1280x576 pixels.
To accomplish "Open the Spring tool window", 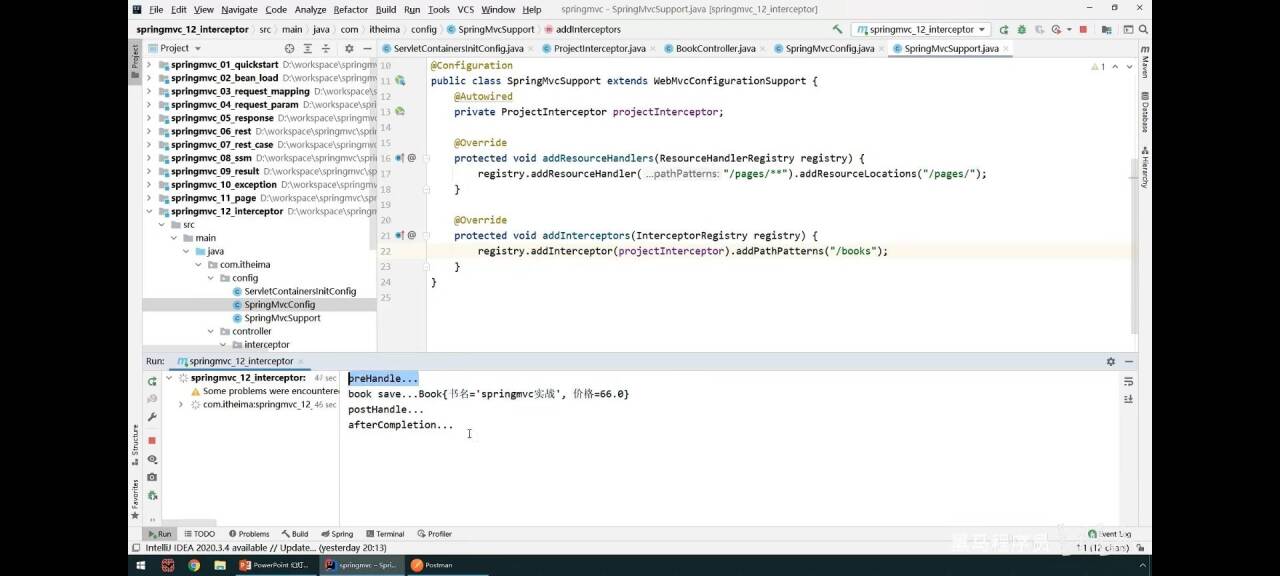I will coord(336,534).
